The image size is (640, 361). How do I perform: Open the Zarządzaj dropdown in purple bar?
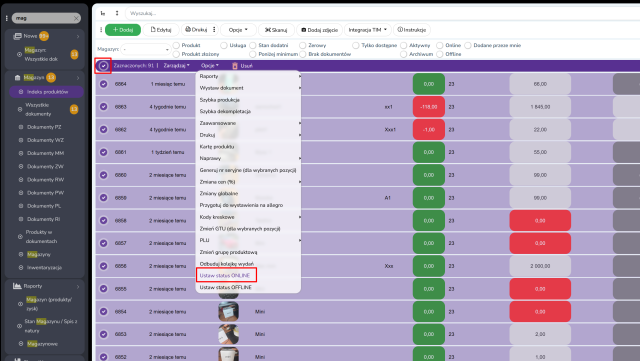[x=177, y=65]
